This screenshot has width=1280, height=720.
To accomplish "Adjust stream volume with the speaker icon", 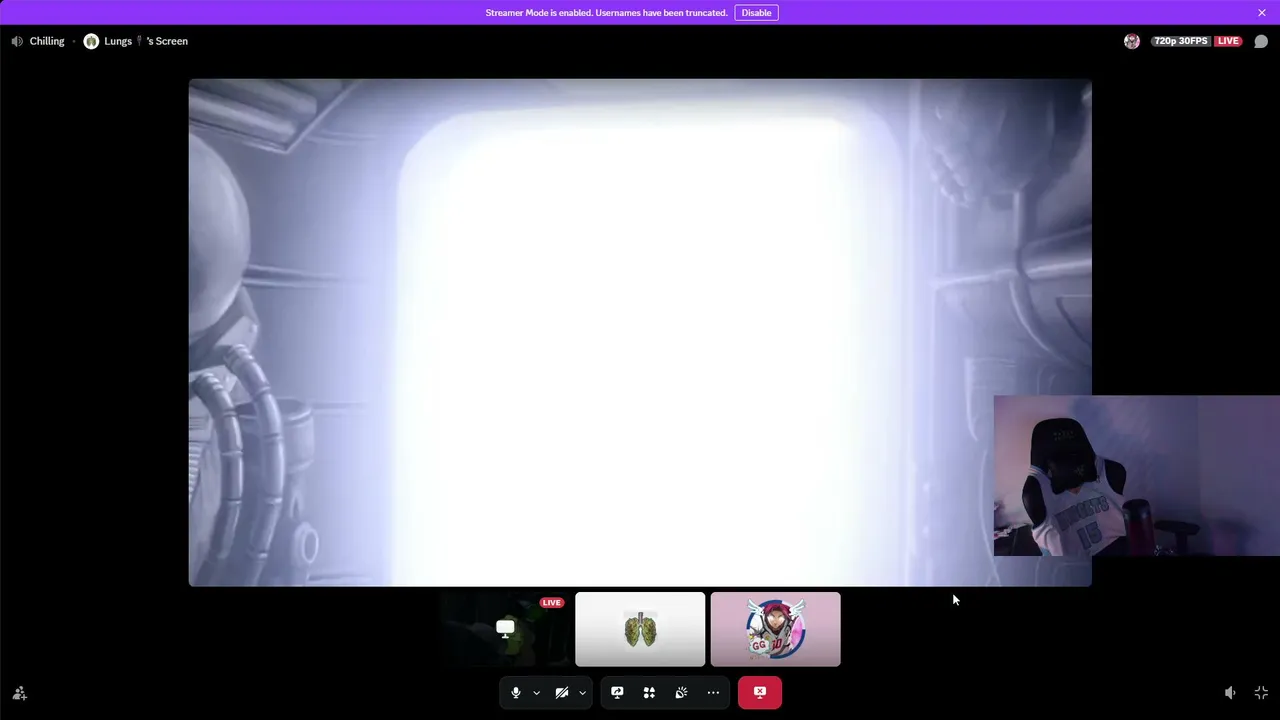I will coord(1230,692).
